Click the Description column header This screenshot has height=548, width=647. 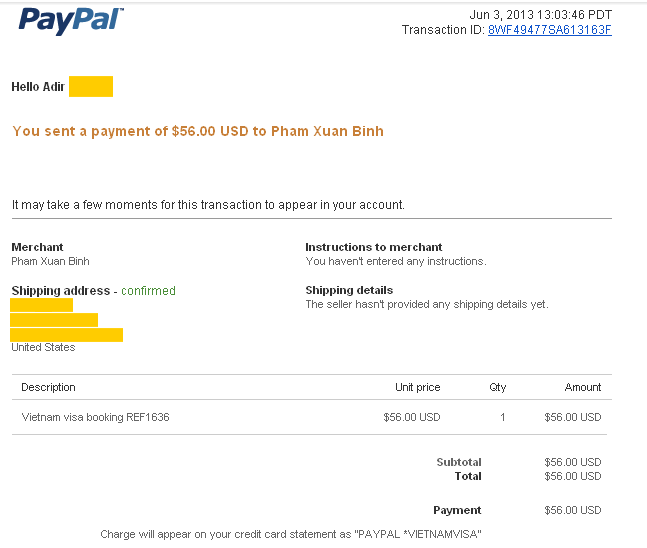click(x=48, y=387)
